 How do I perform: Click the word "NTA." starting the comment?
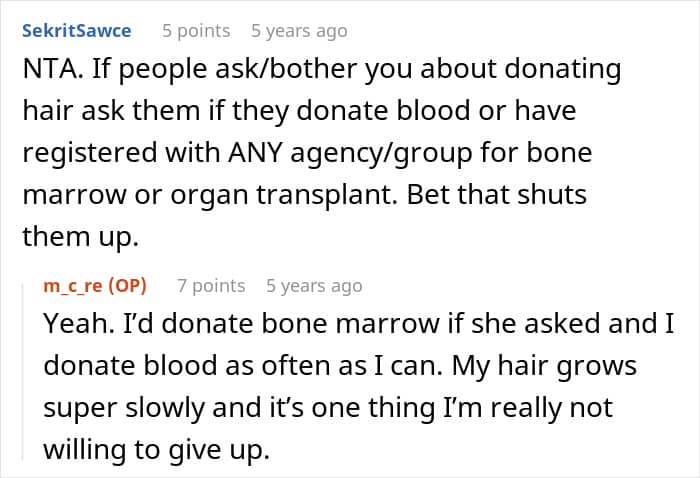(x=50, y=71)
